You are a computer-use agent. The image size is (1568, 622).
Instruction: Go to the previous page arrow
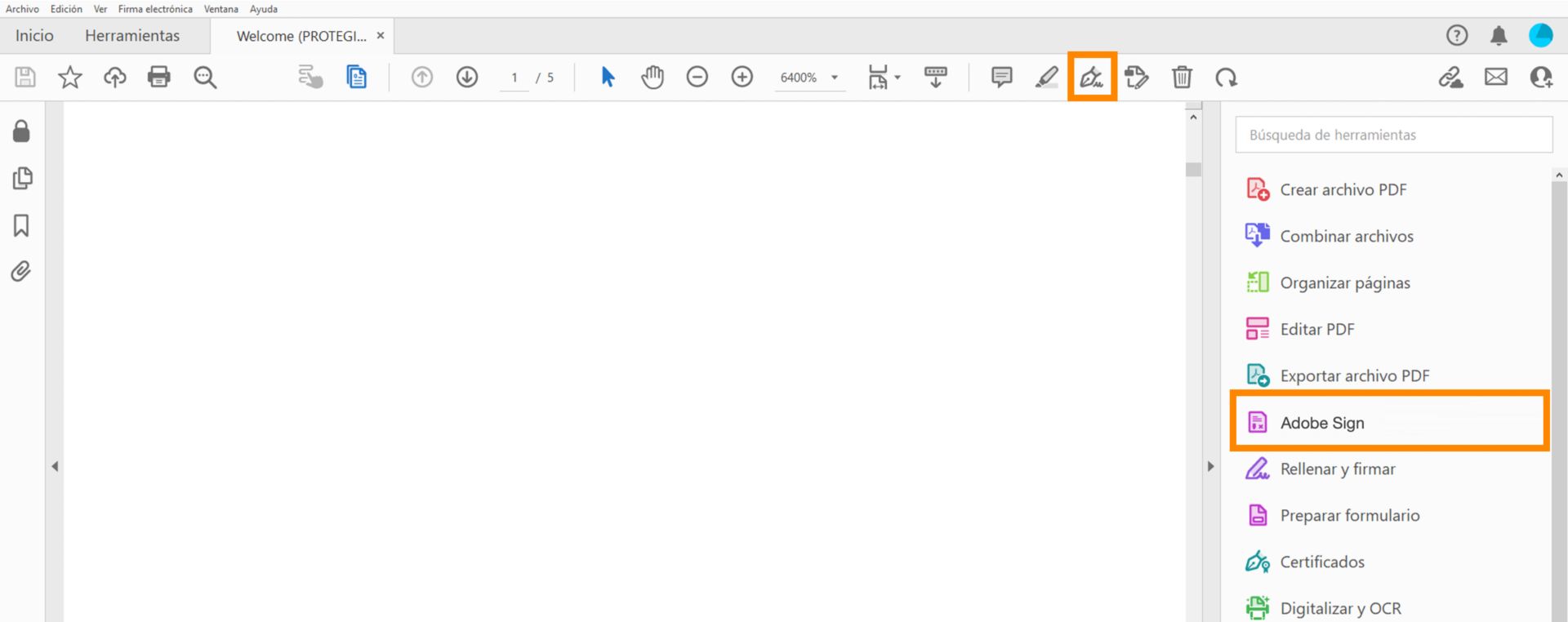click(x=422, y=78)
